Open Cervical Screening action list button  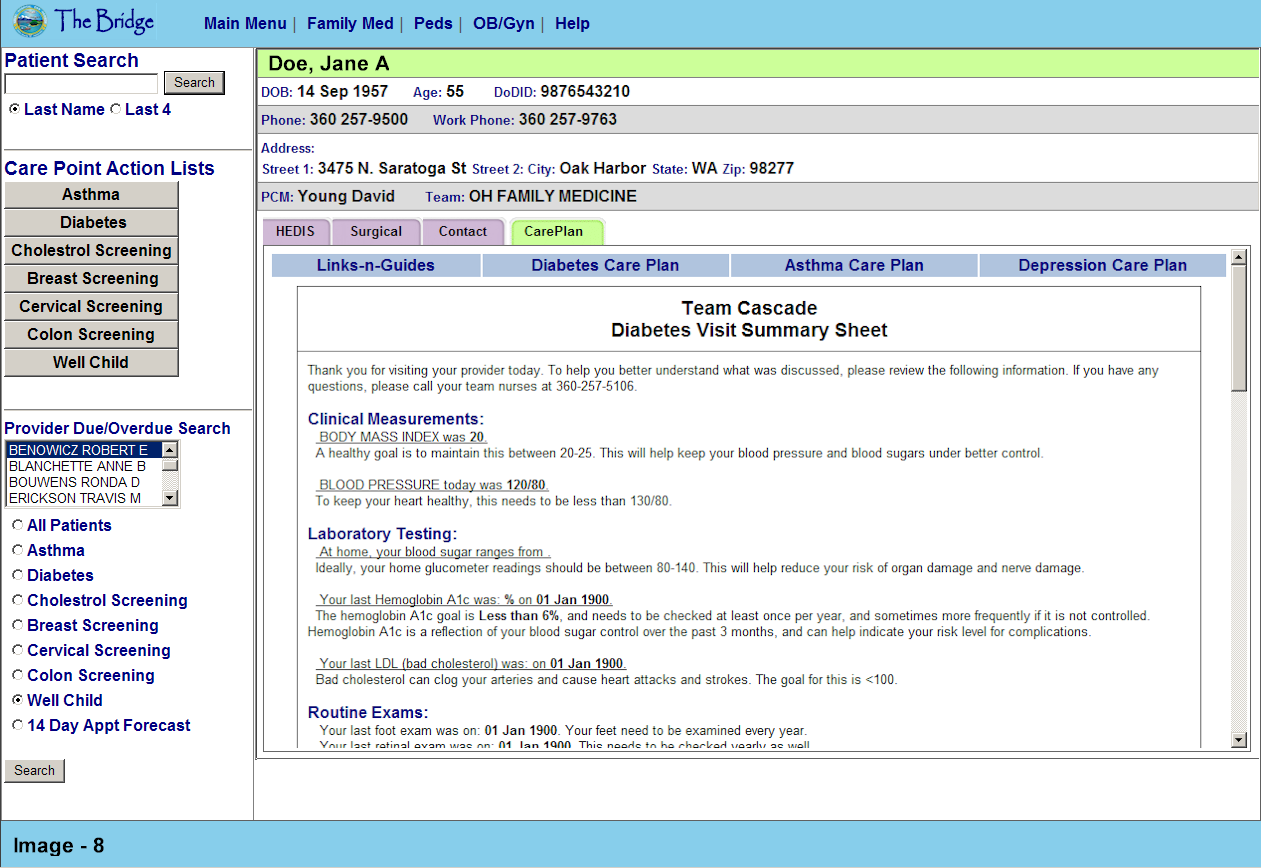click(x=91, y=307)
